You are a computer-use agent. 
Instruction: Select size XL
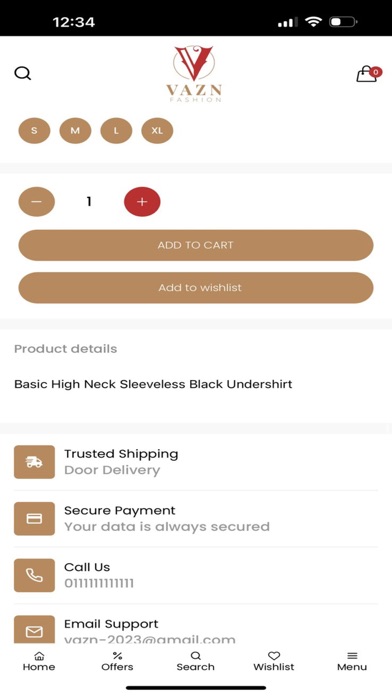click(157, 131)
